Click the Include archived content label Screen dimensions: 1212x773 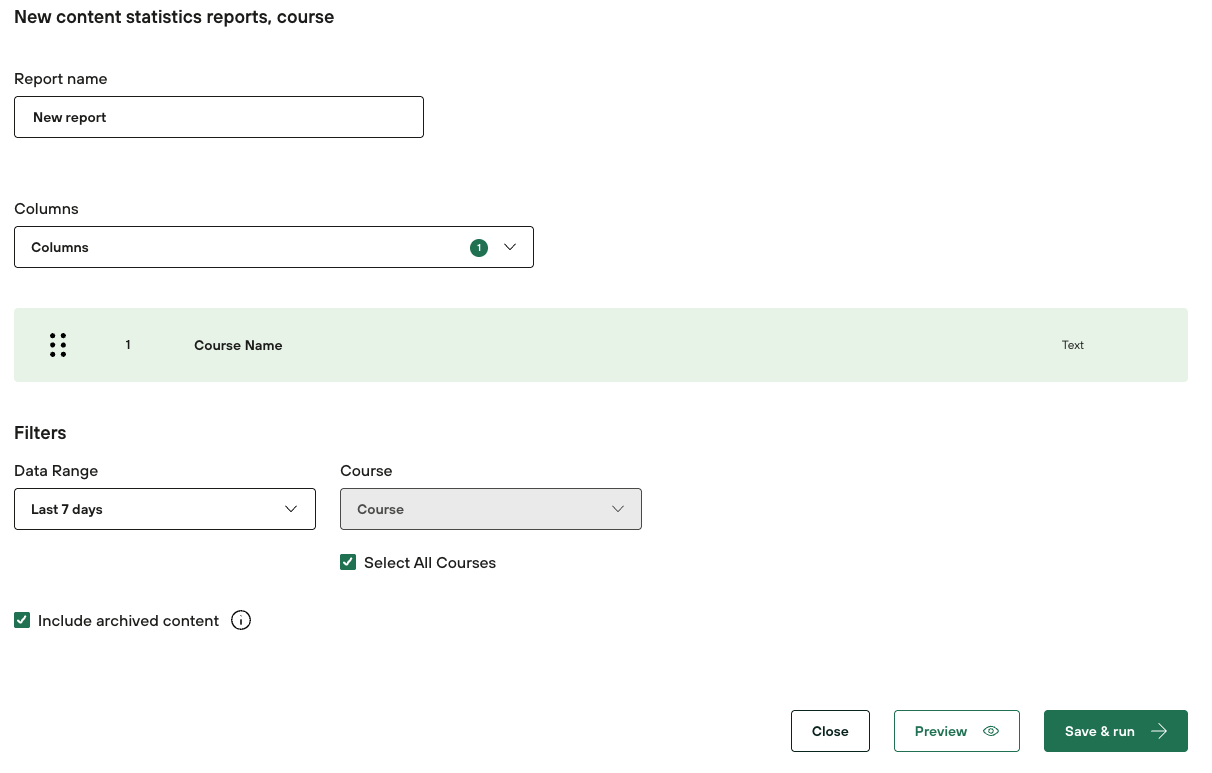coord(128,621)
